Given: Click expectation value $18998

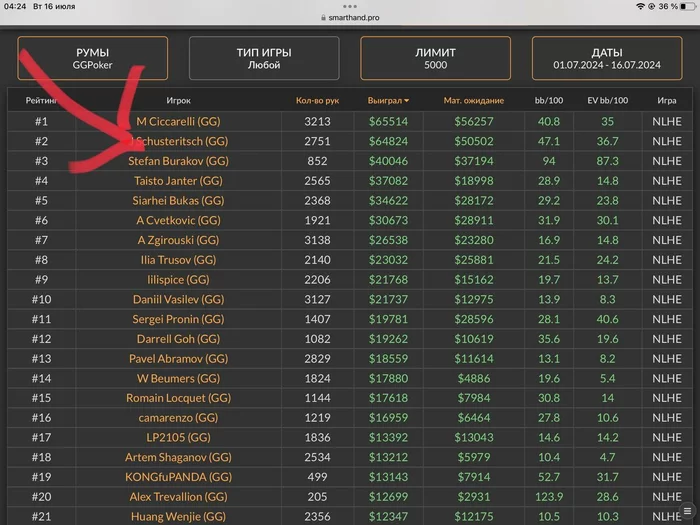Looking at the screenshot, I should point(474,181).
